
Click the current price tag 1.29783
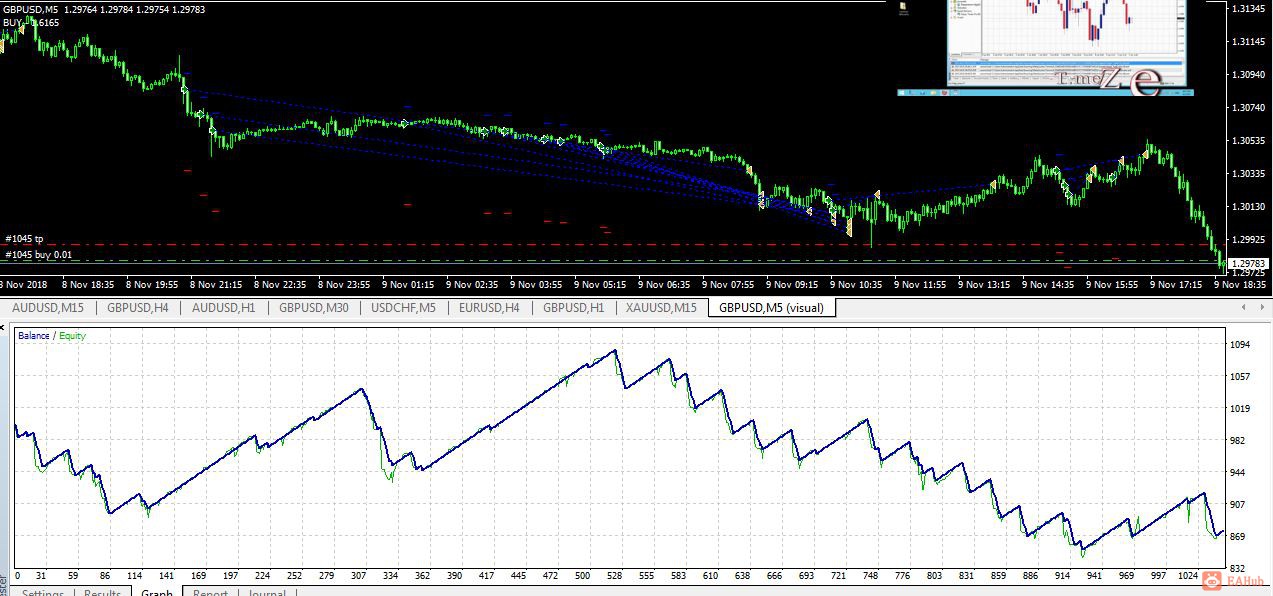click(x=1250, y=263)
